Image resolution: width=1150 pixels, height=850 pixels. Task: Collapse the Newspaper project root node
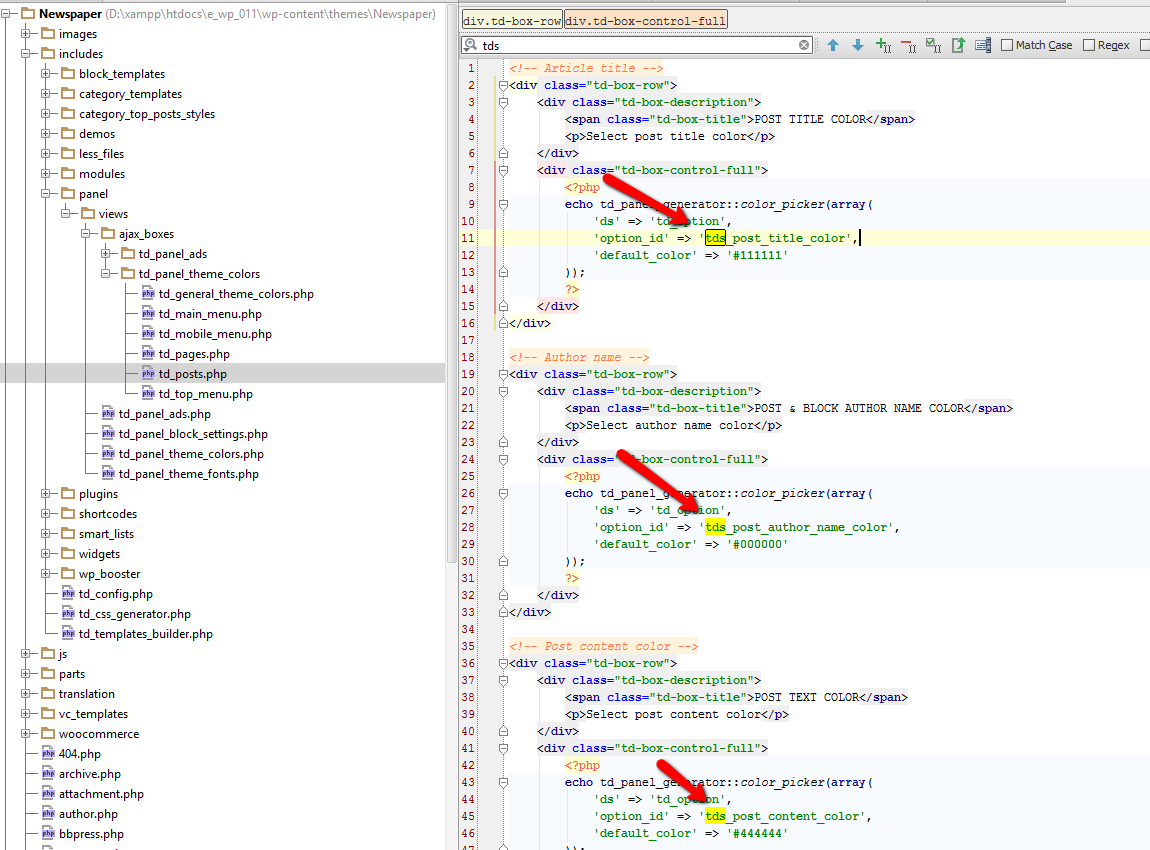(x=6, y=14)
